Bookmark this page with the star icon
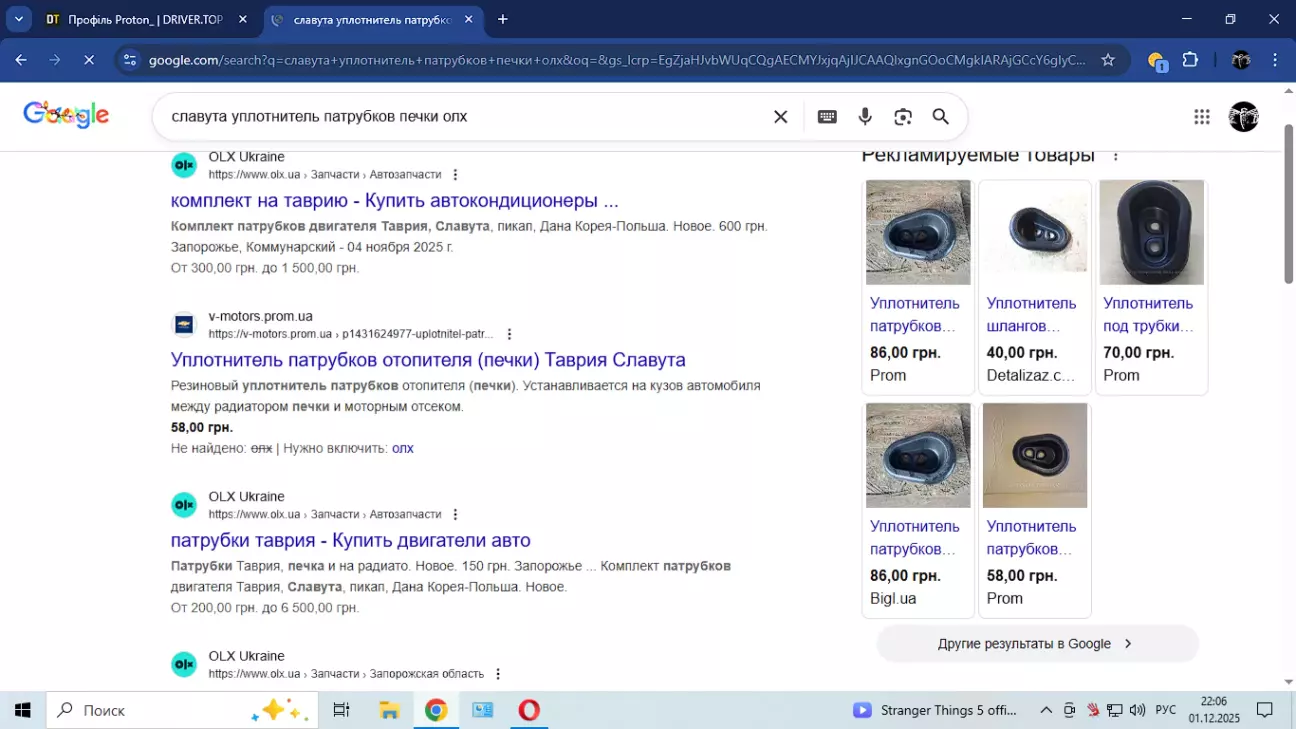This screenshot has width=1296, height=729. click(1108, 60)
